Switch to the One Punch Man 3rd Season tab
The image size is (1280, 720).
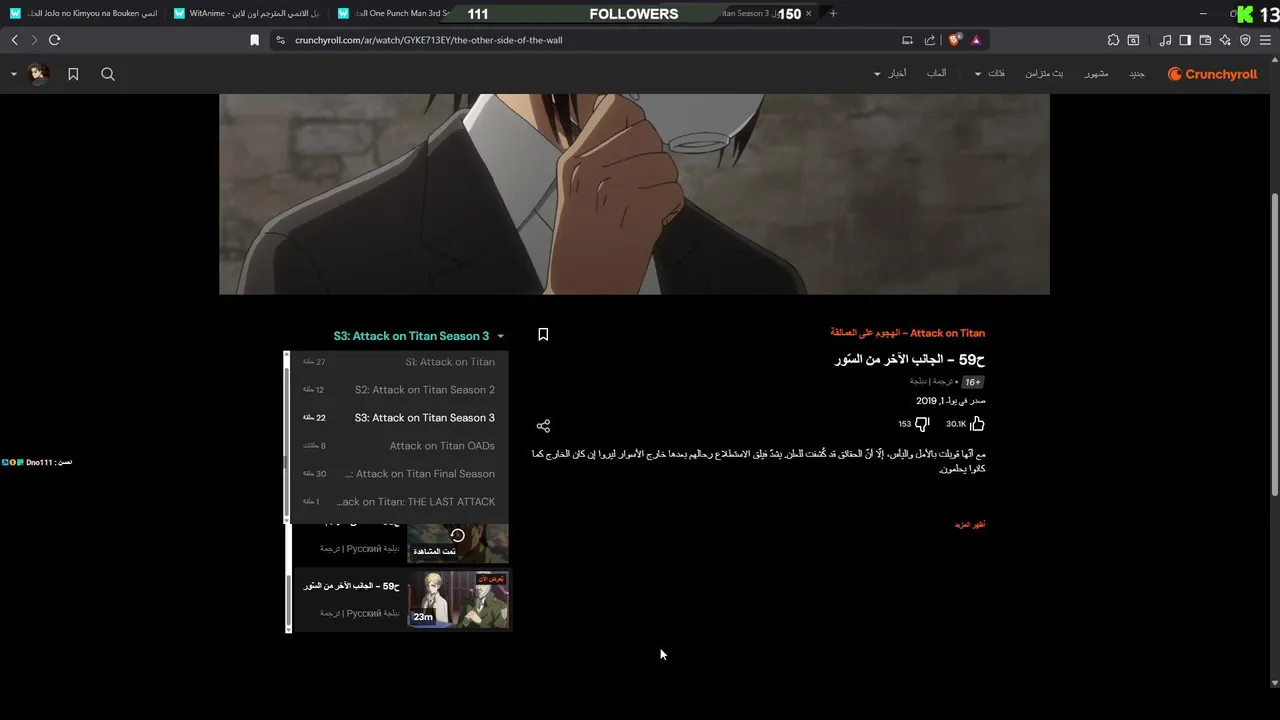[x=395, y=14]
